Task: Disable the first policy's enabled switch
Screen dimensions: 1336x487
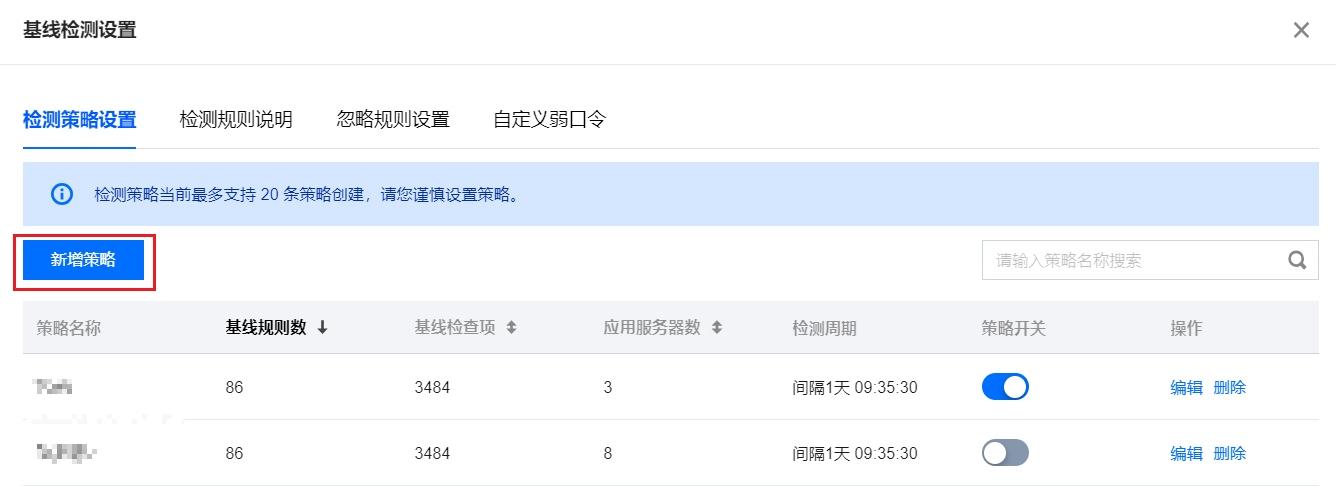Action: pyautogui.click(x=1005, y=387)
